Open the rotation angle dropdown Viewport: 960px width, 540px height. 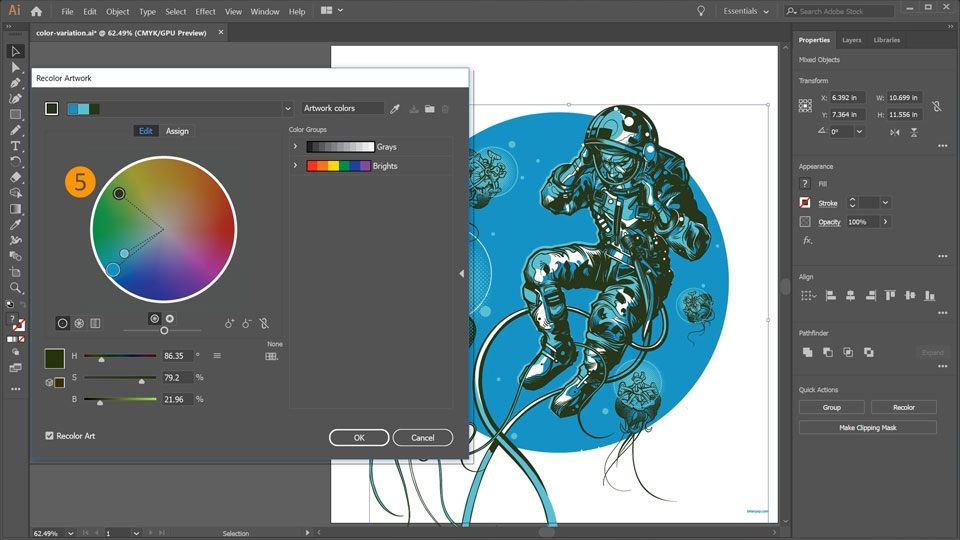click(860, 132)
